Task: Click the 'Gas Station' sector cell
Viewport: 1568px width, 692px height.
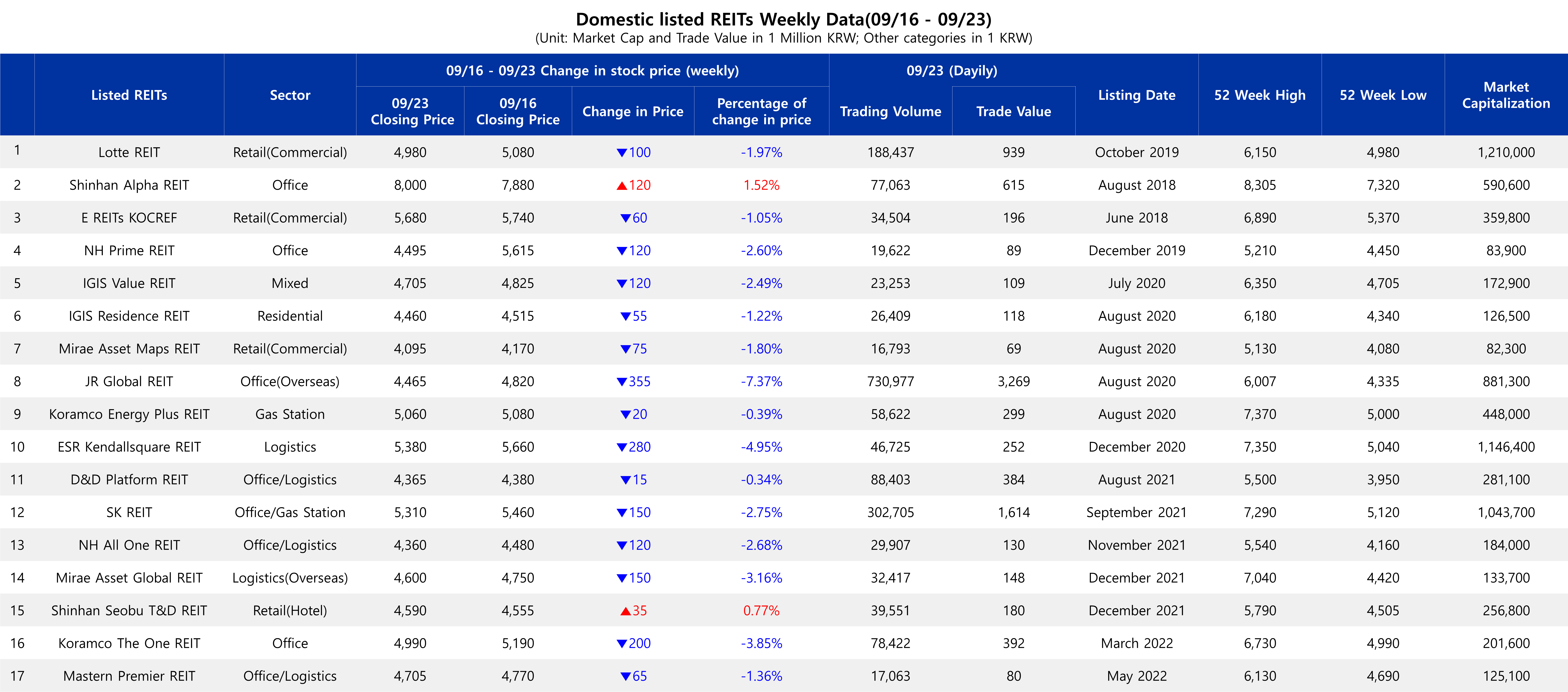Action: point(290,414)
